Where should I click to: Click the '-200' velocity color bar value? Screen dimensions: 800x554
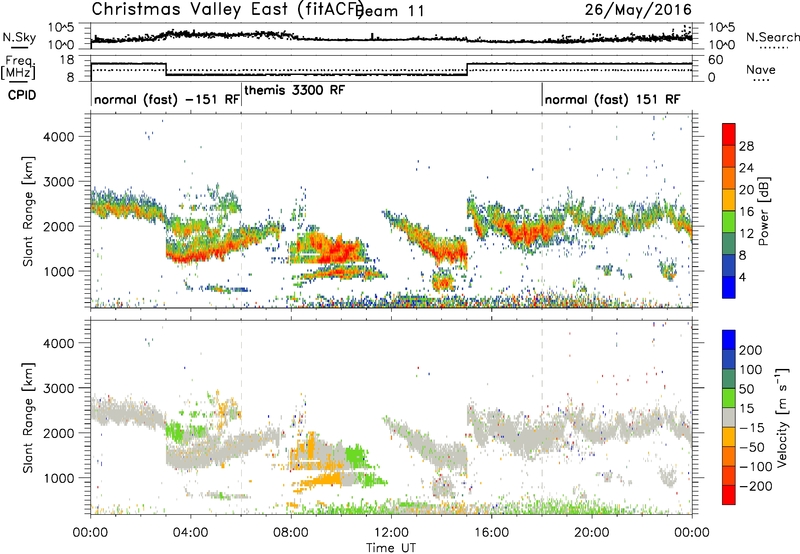756,486
